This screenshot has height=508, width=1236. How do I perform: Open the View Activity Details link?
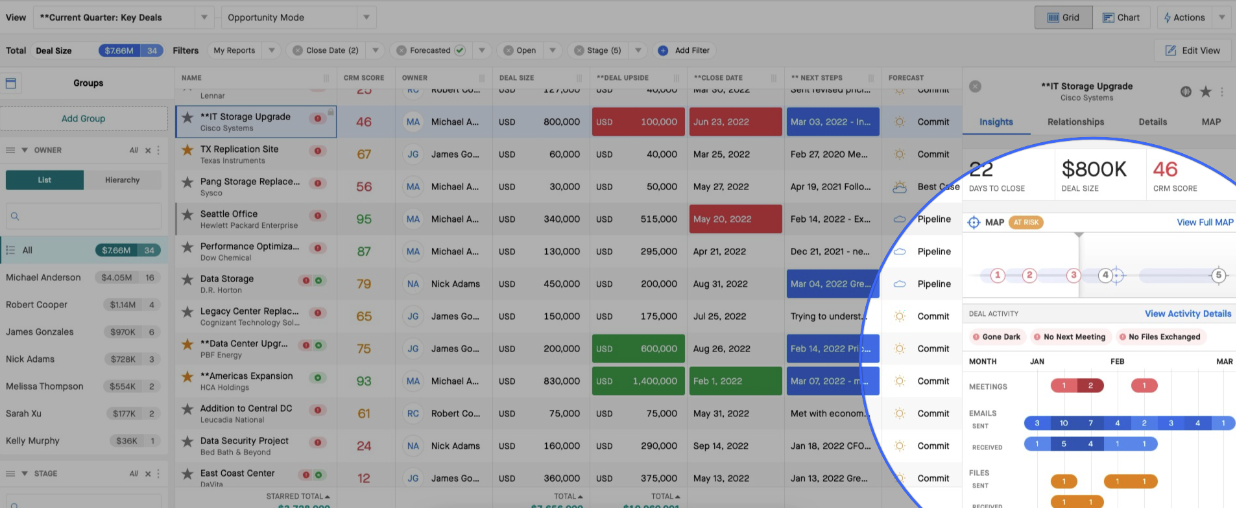[1187, 314]
